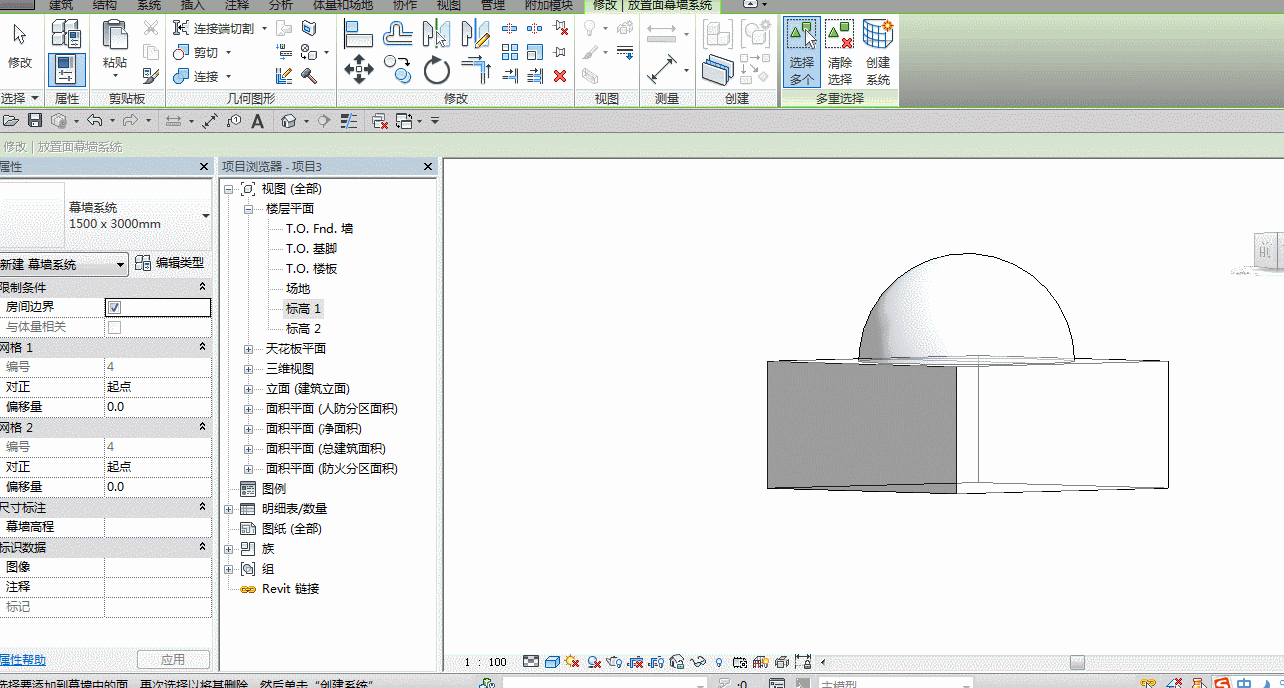Click 清除选择 clear selection button

point(840,52)
